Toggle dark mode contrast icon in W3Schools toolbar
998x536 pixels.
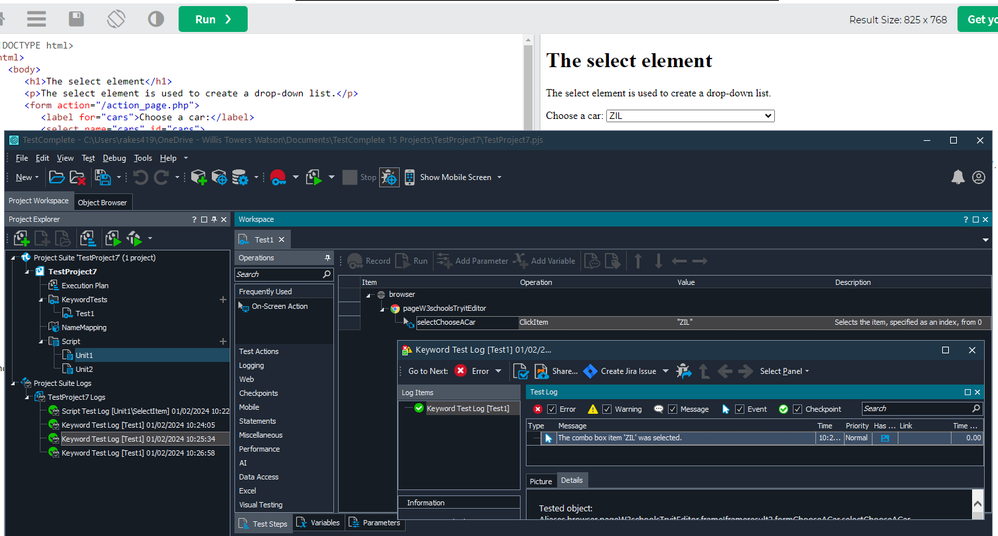156,19
